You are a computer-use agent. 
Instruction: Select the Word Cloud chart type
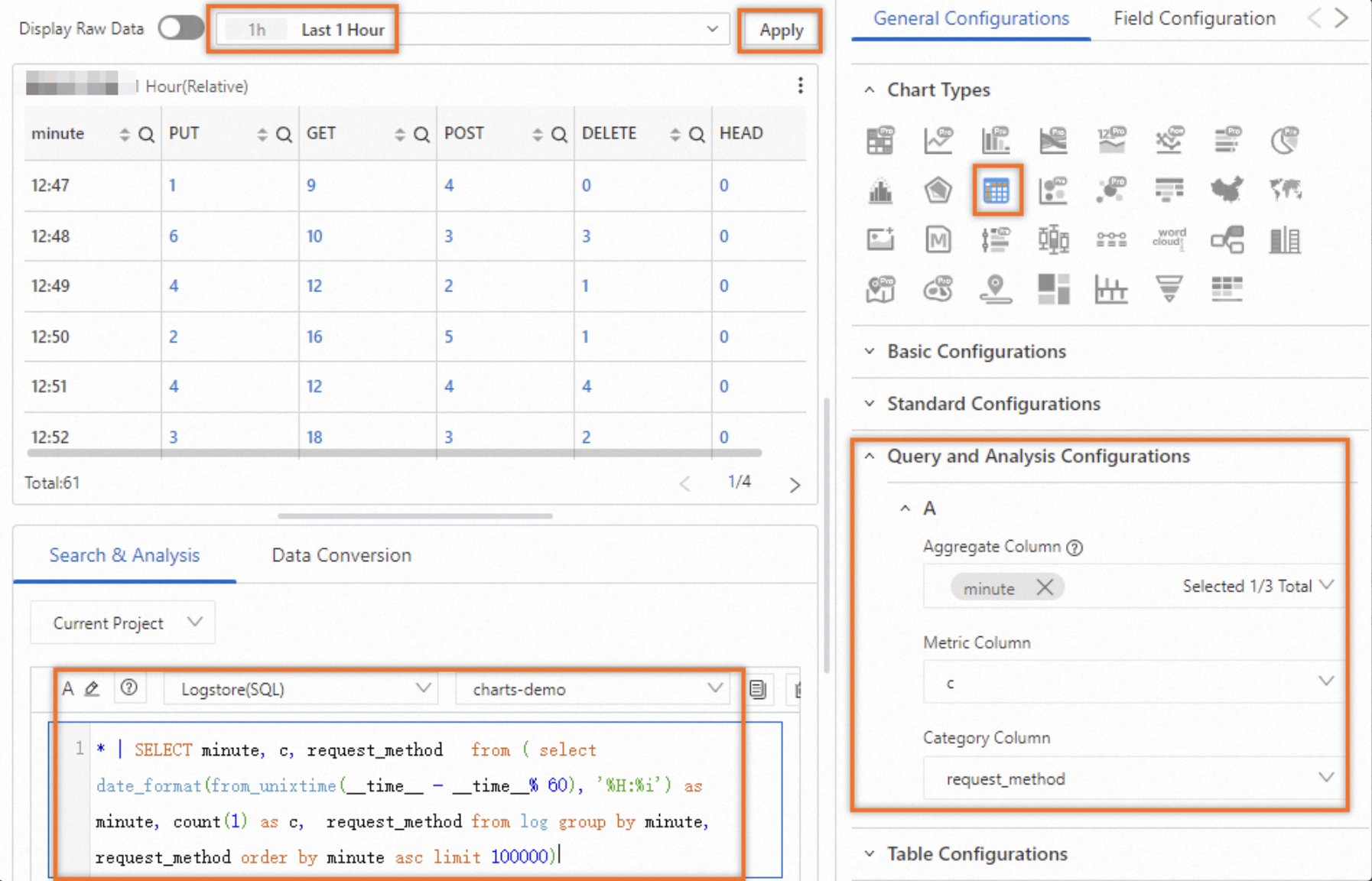[x=1169, y=239]
